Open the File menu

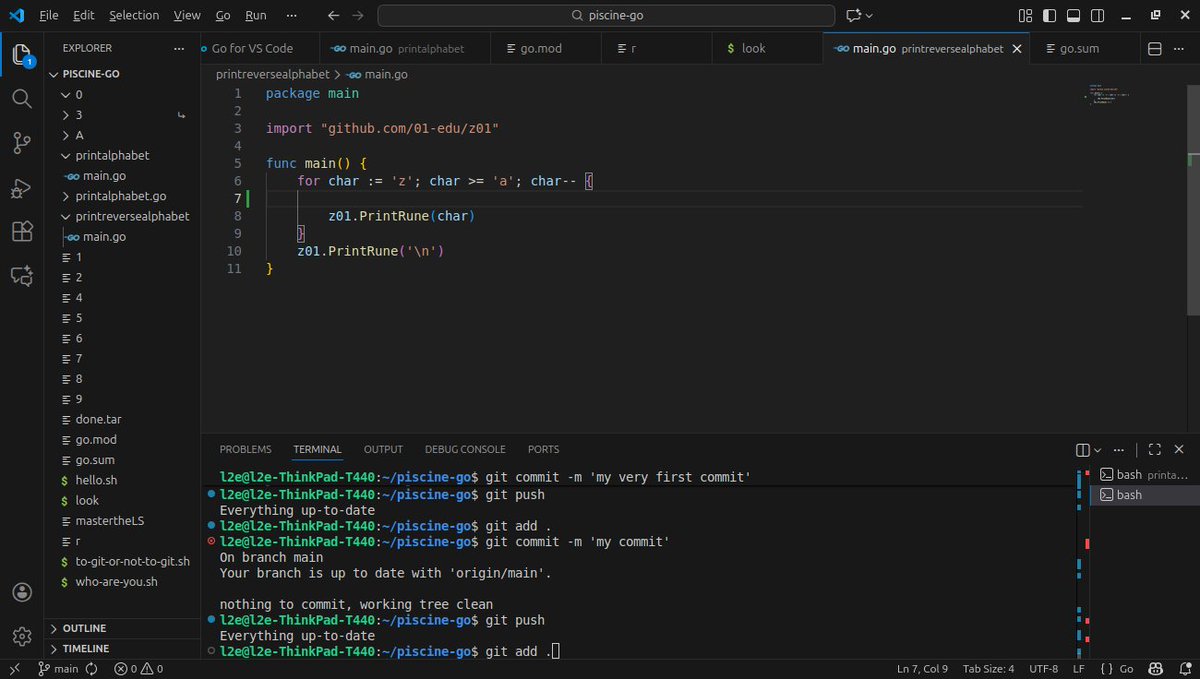49,15
